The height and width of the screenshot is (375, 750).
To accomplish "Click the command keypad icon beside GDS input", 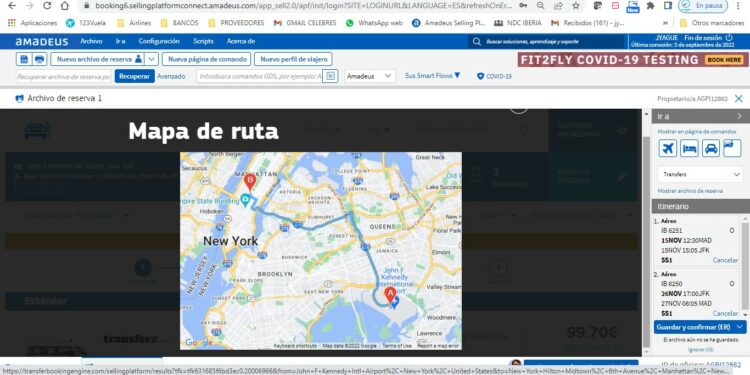I will 331,76.
